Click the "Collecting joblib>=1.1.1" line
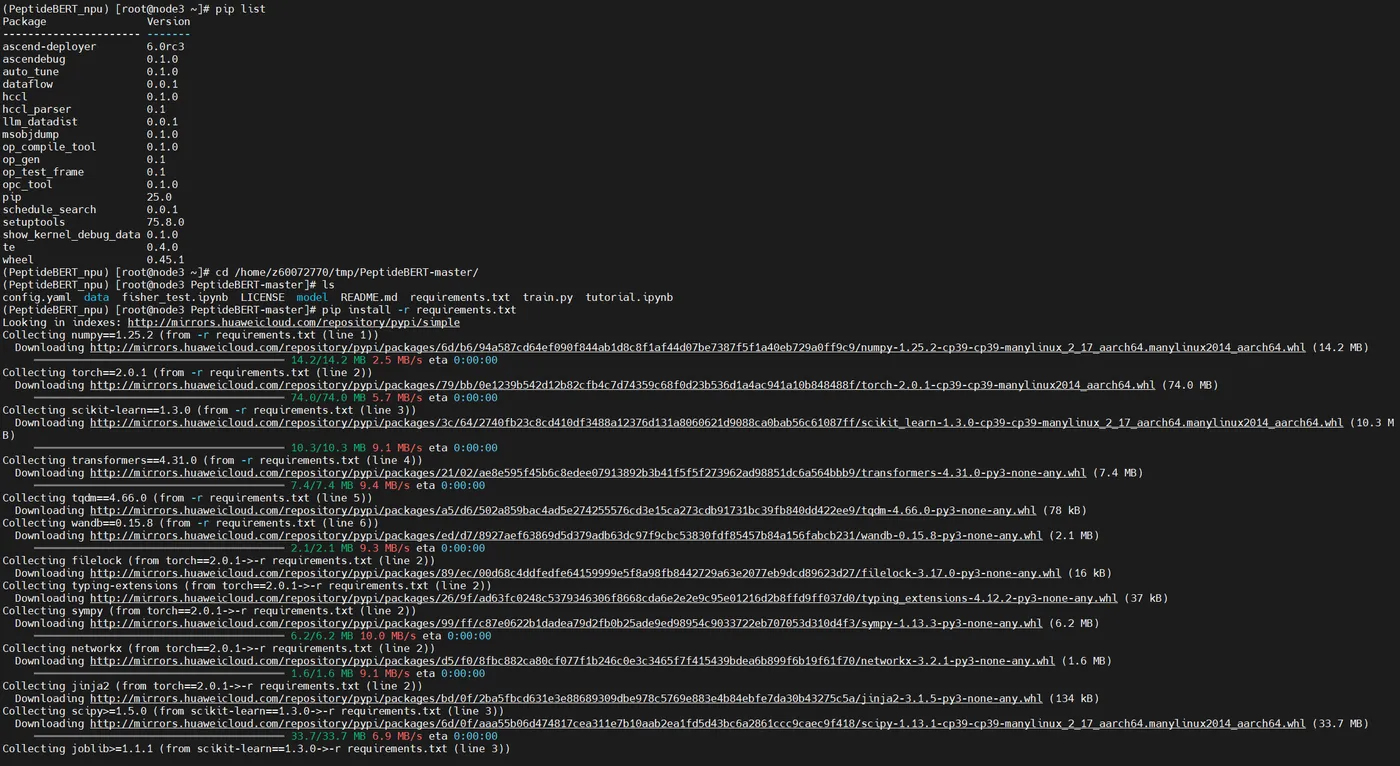Viewport: 1400px width, 766px height. (x=256, y=748)
